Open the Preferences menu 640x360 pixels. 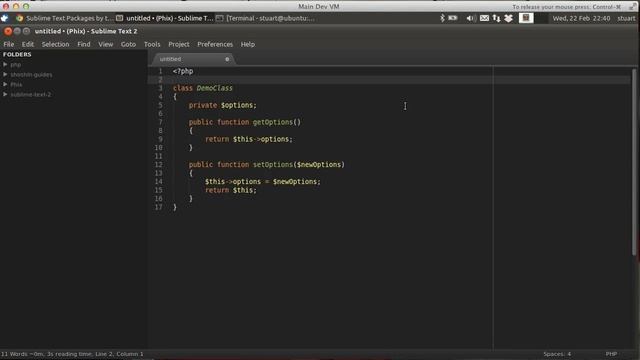click(215, 44)
